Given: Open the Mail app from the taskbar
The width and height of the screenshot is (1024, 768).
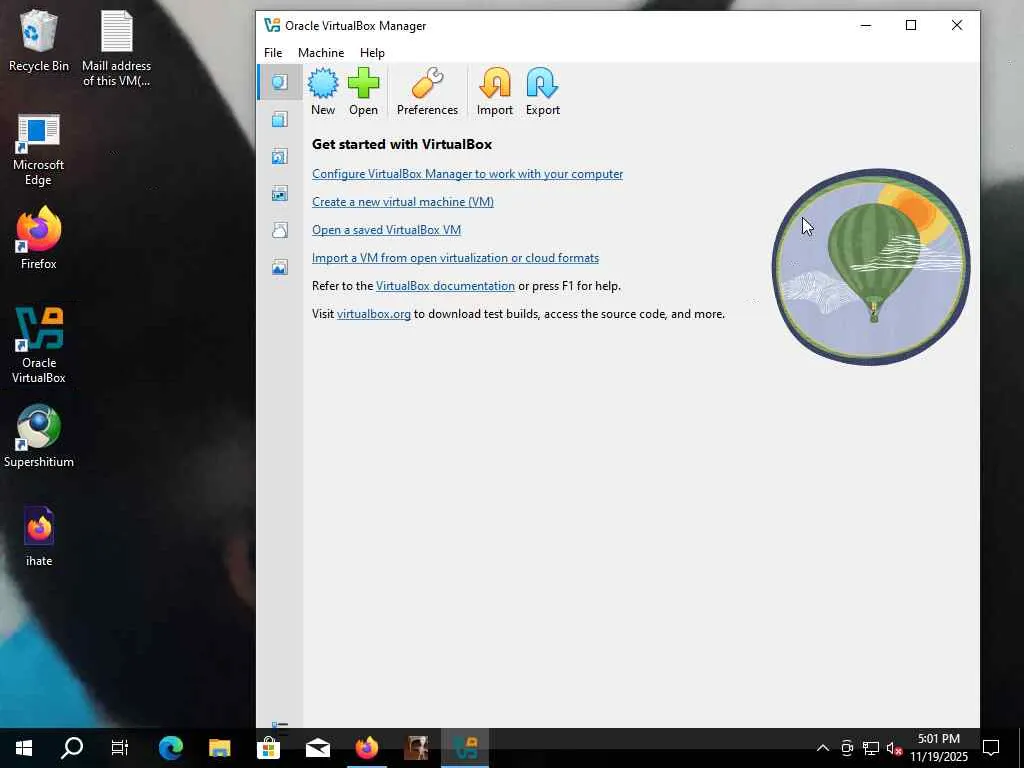Looking at the screenshot, I should [x=318, y=748].
